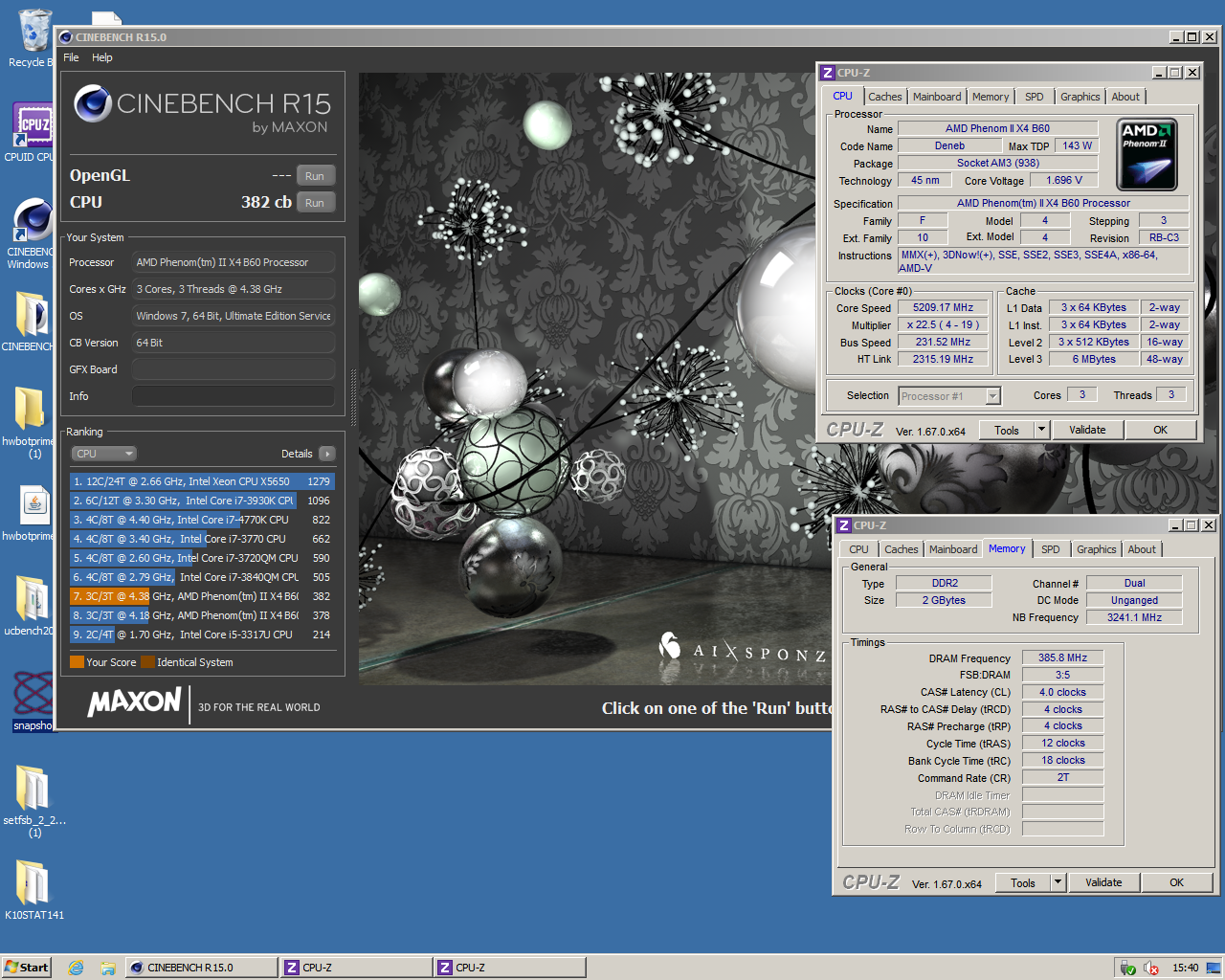Open About tab in lower CPU-Z window
Viewport: 1225px width, 980px height.
click(1142, 549)
